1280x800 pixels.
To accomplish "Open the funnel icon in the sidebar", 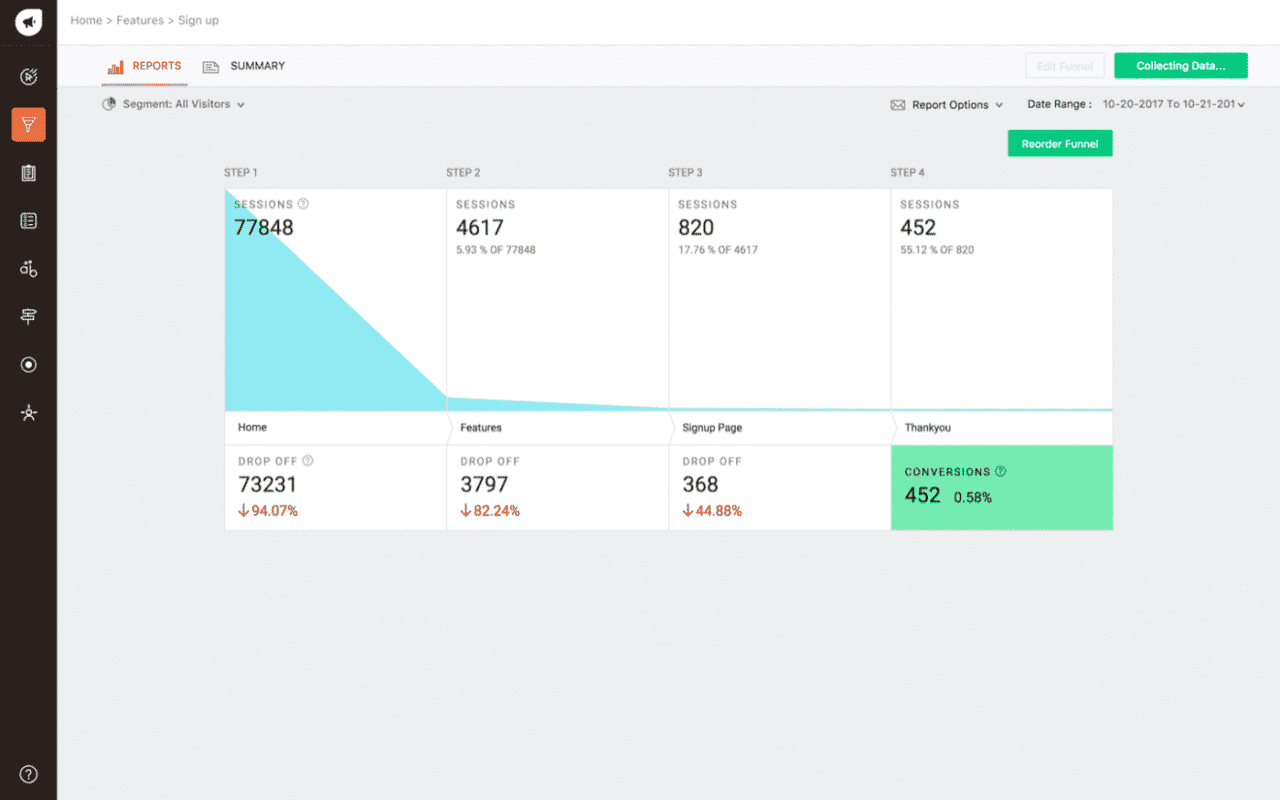I will point(28,125).
